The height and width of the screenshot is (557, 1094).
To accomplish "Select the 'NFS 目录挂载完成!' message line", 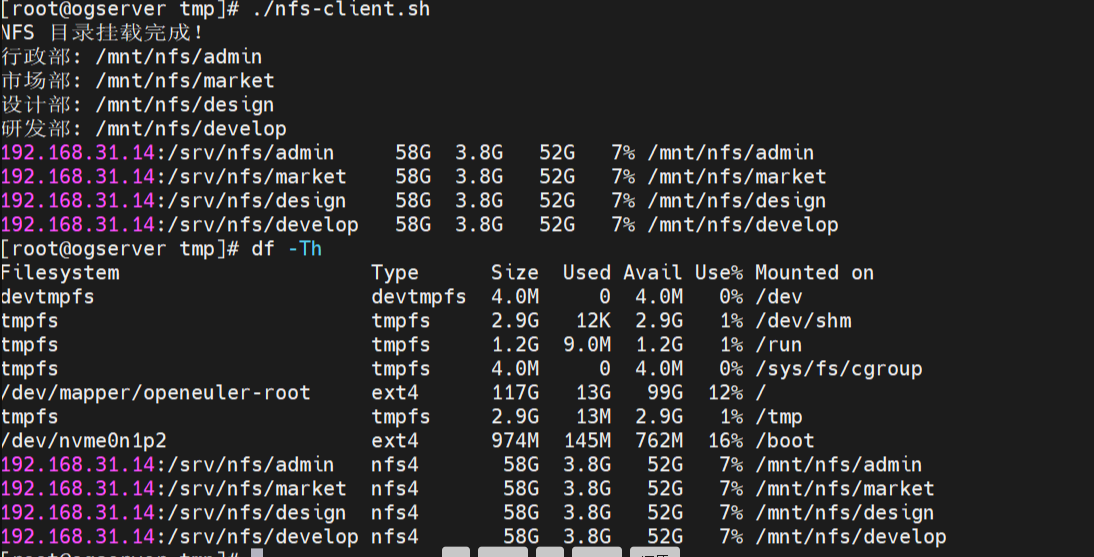I will 102,33.
